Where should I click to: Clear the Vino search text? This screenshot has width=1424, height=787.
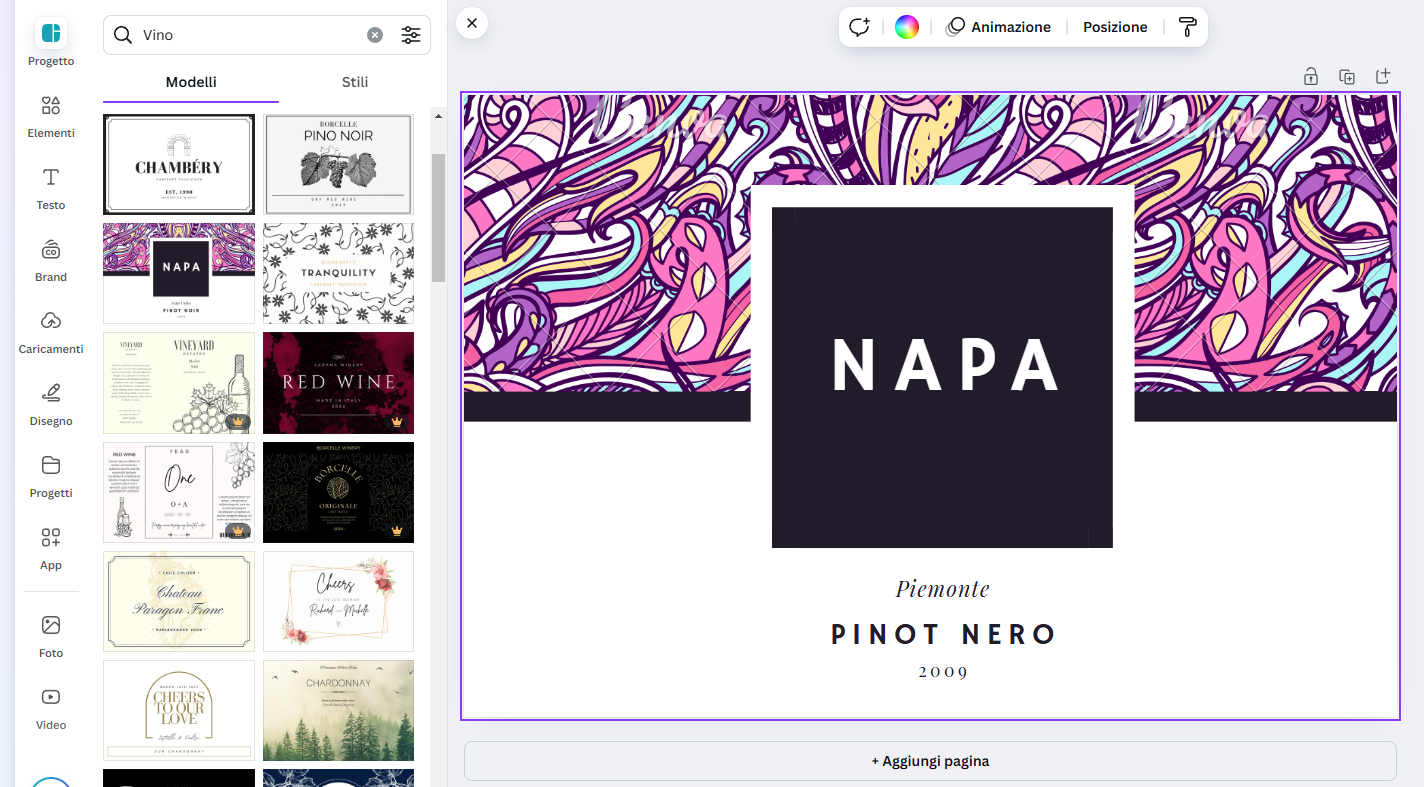(x=375, y=35)
